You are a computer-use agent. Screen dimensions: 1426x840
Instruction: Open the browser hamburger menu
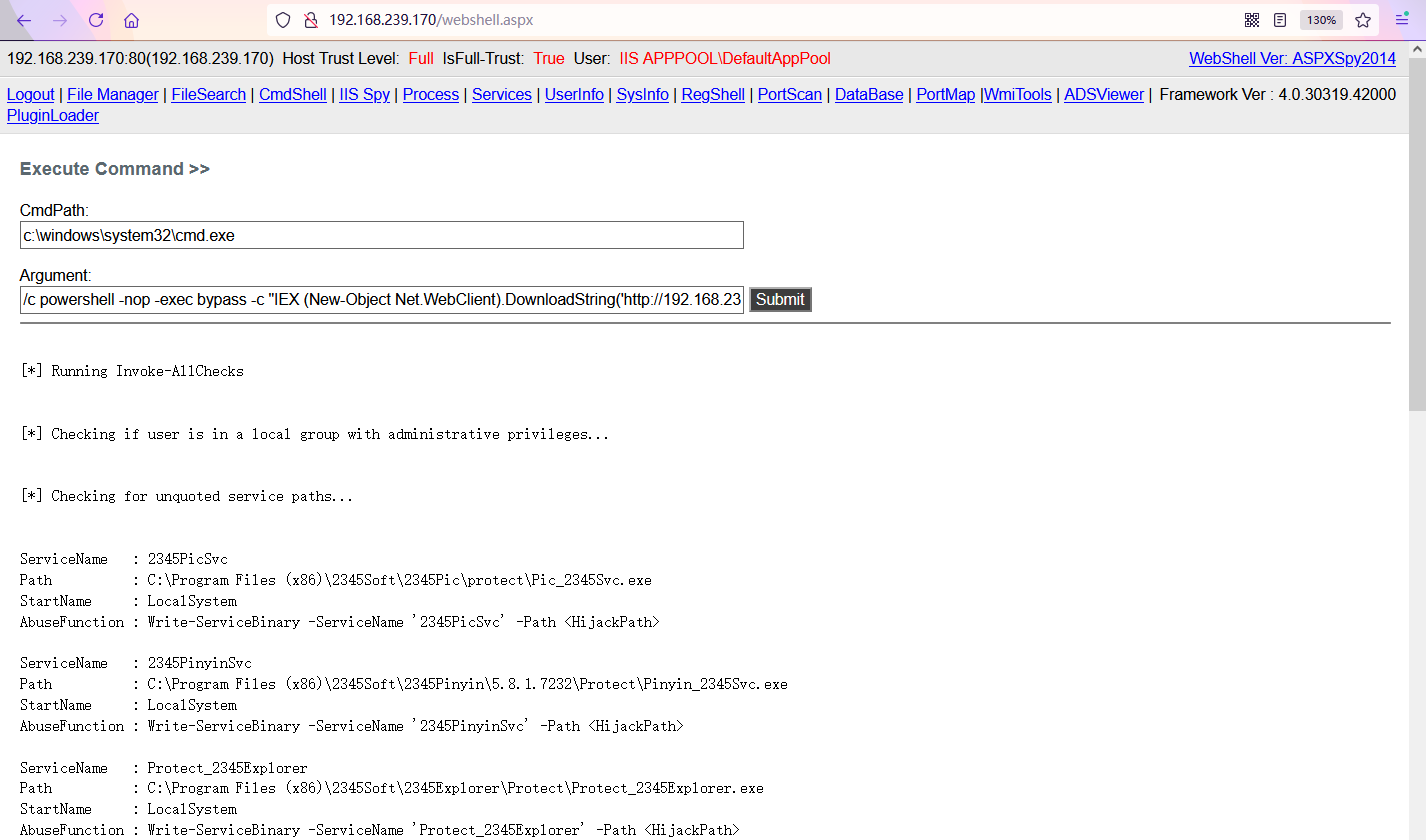point(1402,20)
